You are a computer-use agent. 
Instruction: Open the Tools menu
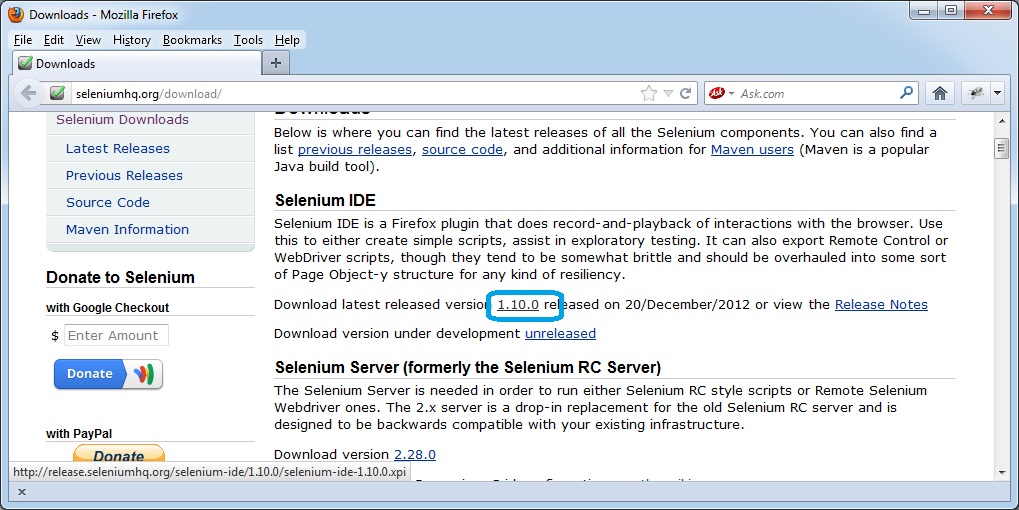248,40
